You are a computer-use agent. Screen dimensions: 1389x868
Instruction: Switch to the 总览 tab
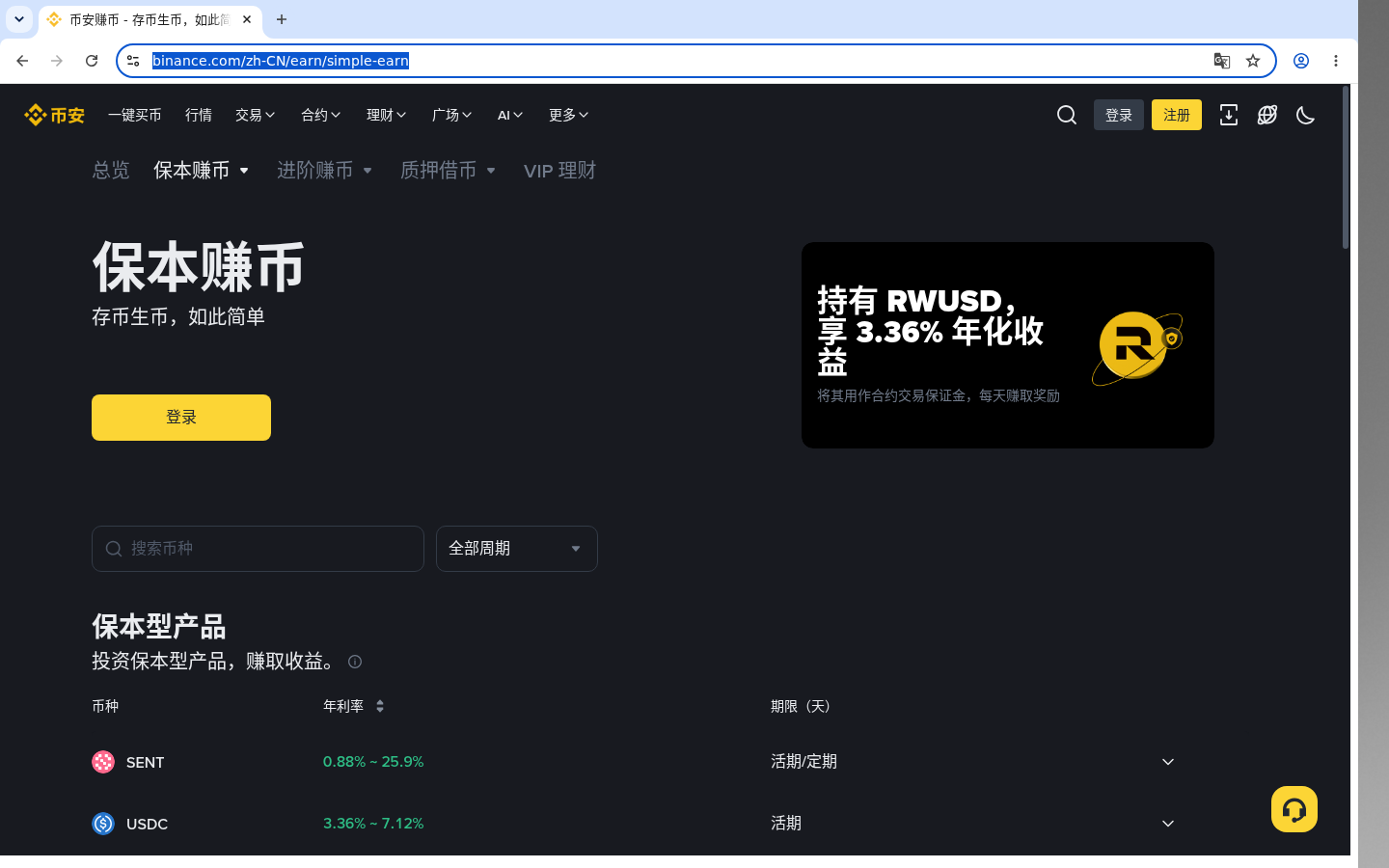[x=111, y=171]
